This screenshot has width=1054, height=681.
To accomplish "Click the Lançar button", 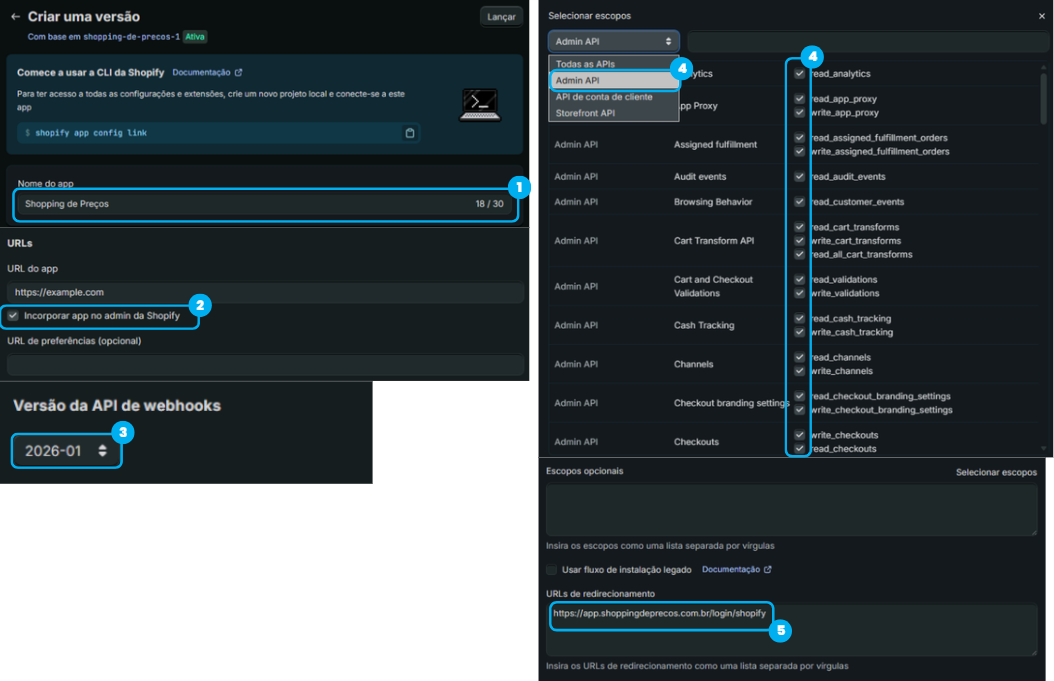I will pos(501,17).
